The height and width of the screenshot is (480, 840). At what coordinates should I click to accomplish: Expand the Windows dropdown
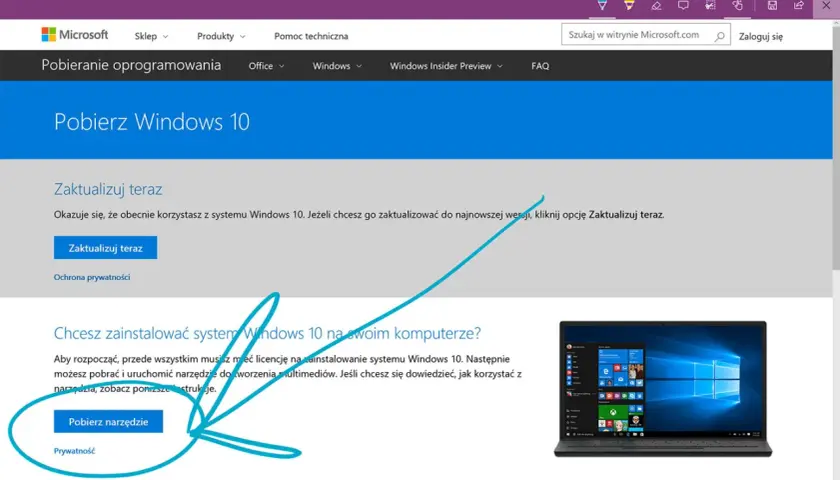(x=337, y=66)
